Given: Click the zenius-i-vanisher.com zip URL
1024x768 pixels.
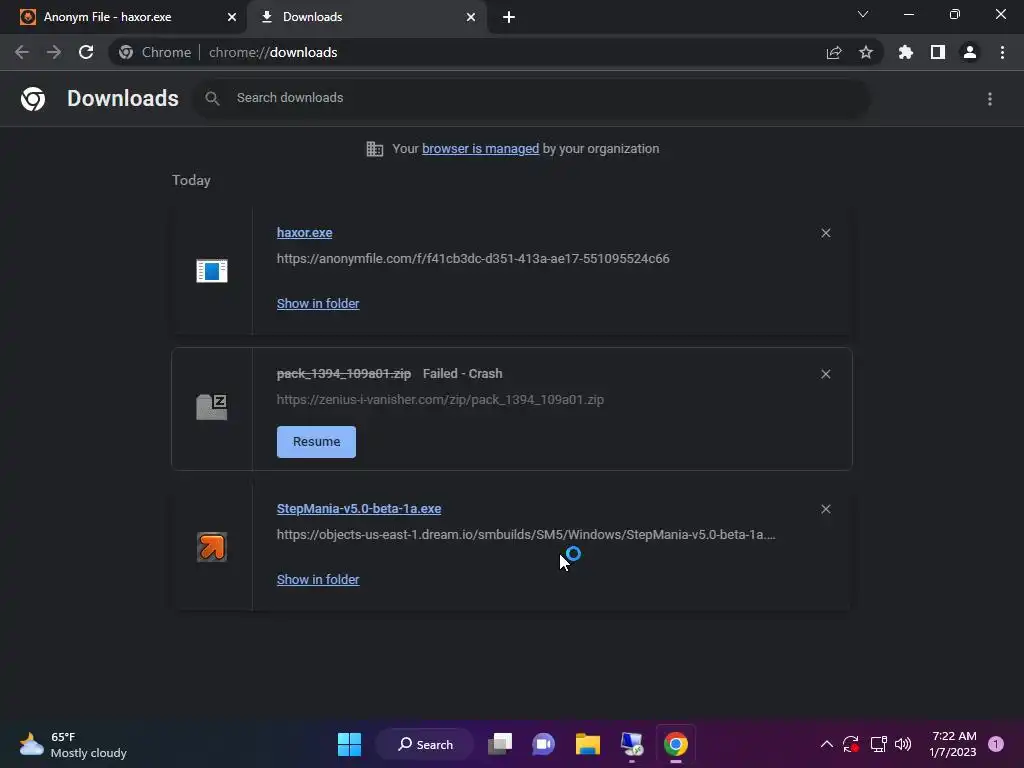Looking at the screenshot, I should coord(440,400).
